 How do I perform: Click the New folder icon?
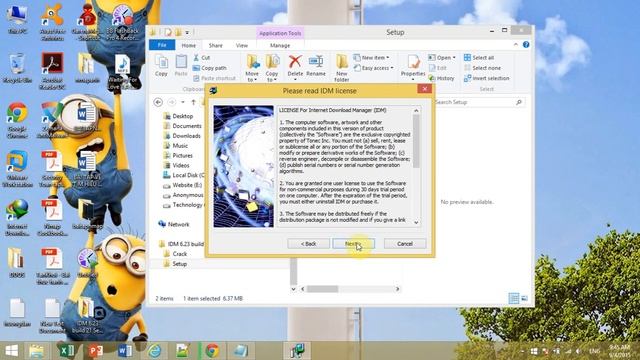point(342,68)
